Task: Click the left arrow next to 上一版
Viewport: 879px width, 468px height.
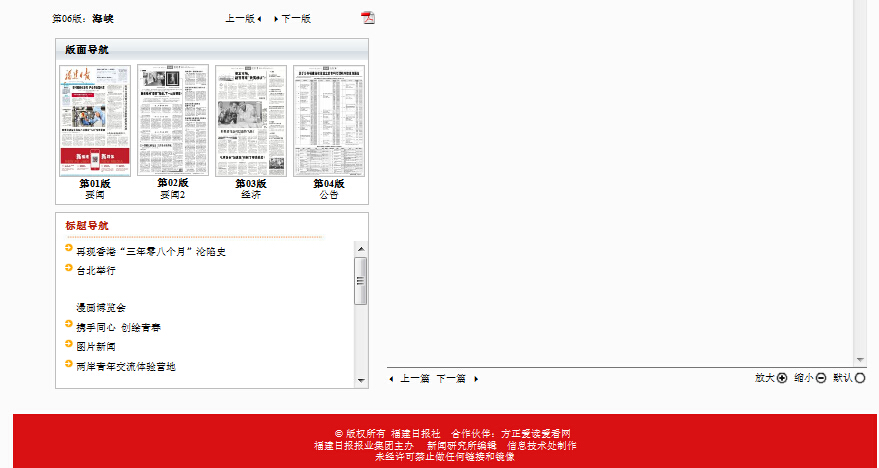Action: point(259,19)
